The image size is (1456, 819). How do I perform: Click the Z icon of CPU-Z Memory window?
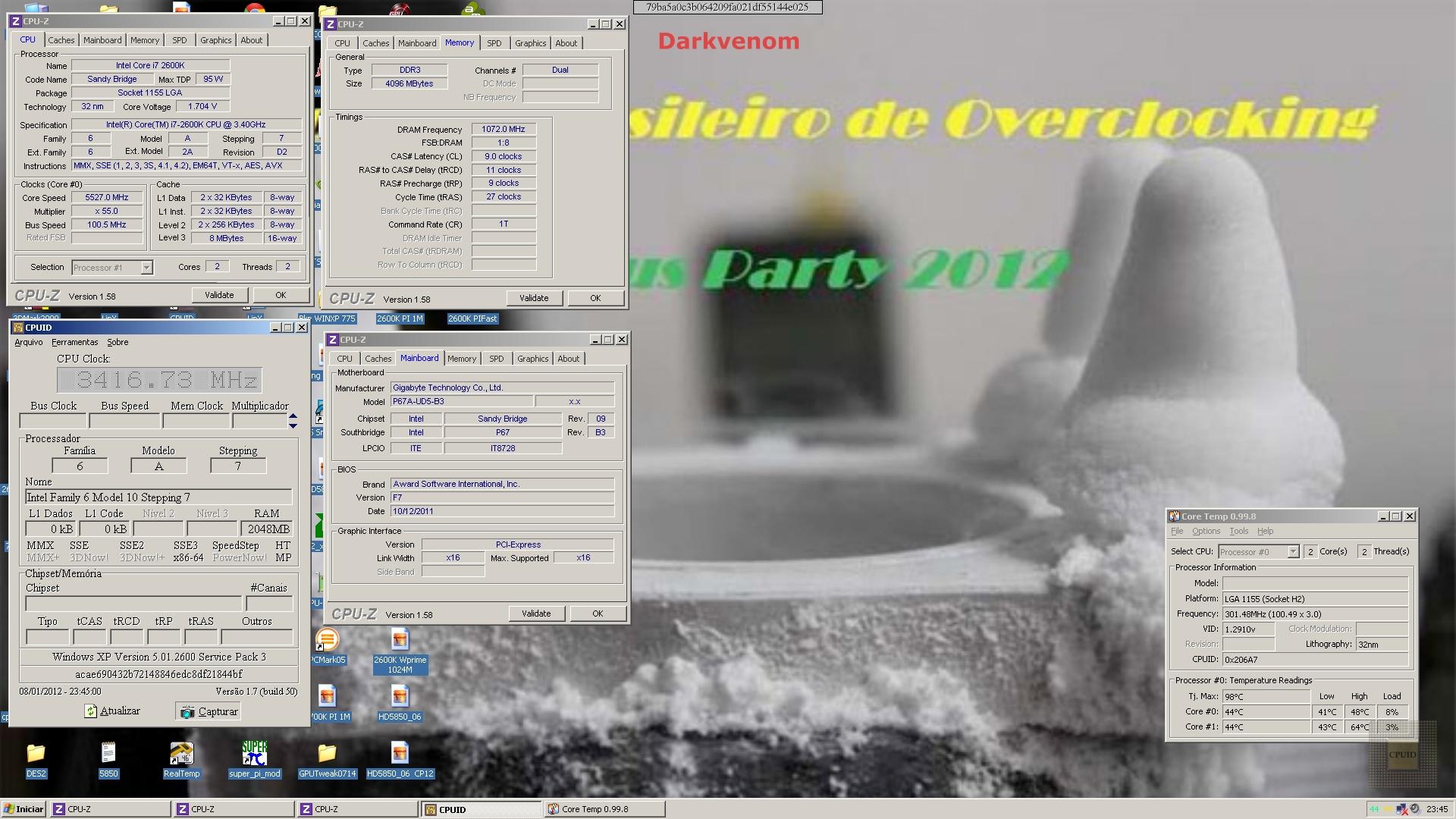(x=331, y=24)
